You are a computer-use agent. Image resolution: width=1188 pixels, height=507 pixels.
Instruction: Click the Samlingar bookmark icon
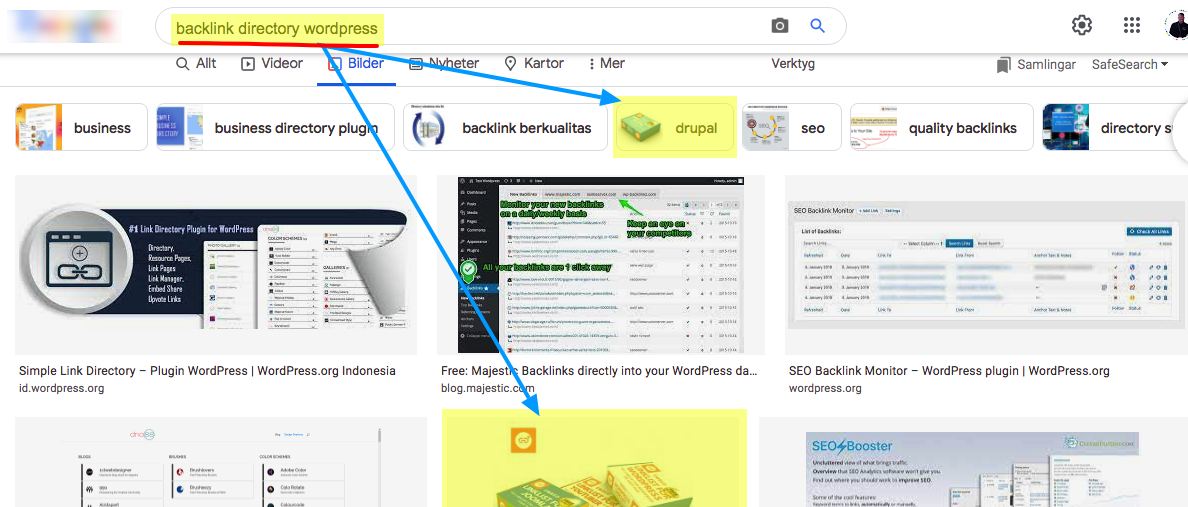coord(1004,65)
